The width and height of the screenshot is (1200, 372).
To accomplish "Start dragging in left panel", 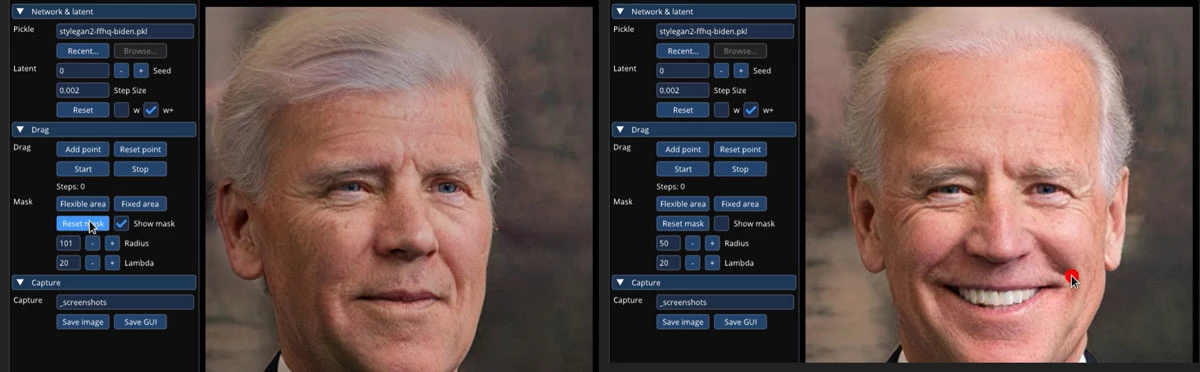I will tap(83, 169).
